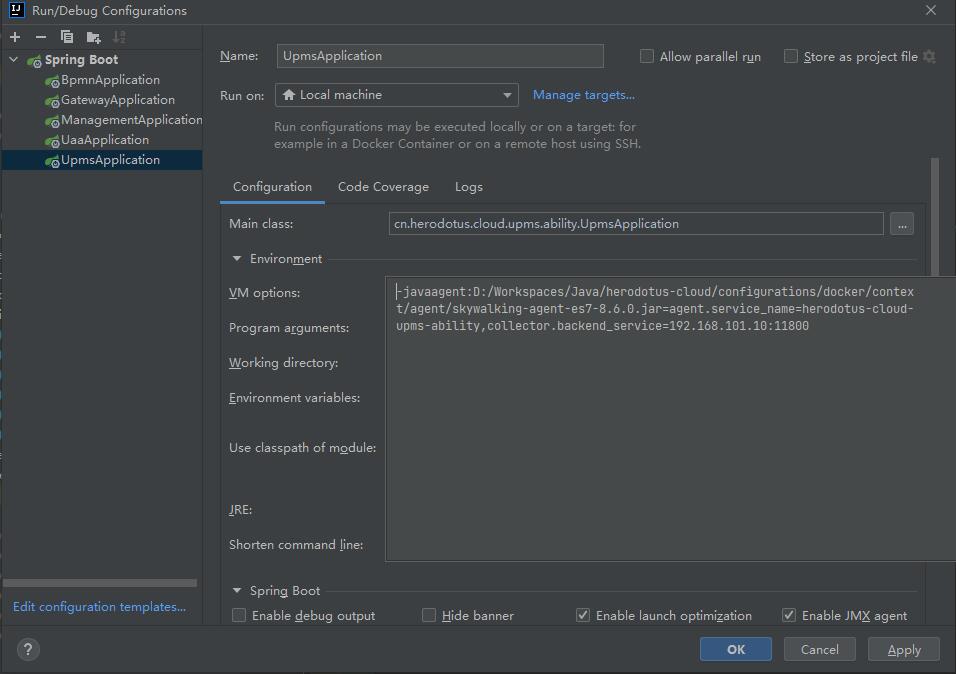This screenshot has width=956, height=674.
Task: Click the Shorten command line label
Action: (296, 545)
